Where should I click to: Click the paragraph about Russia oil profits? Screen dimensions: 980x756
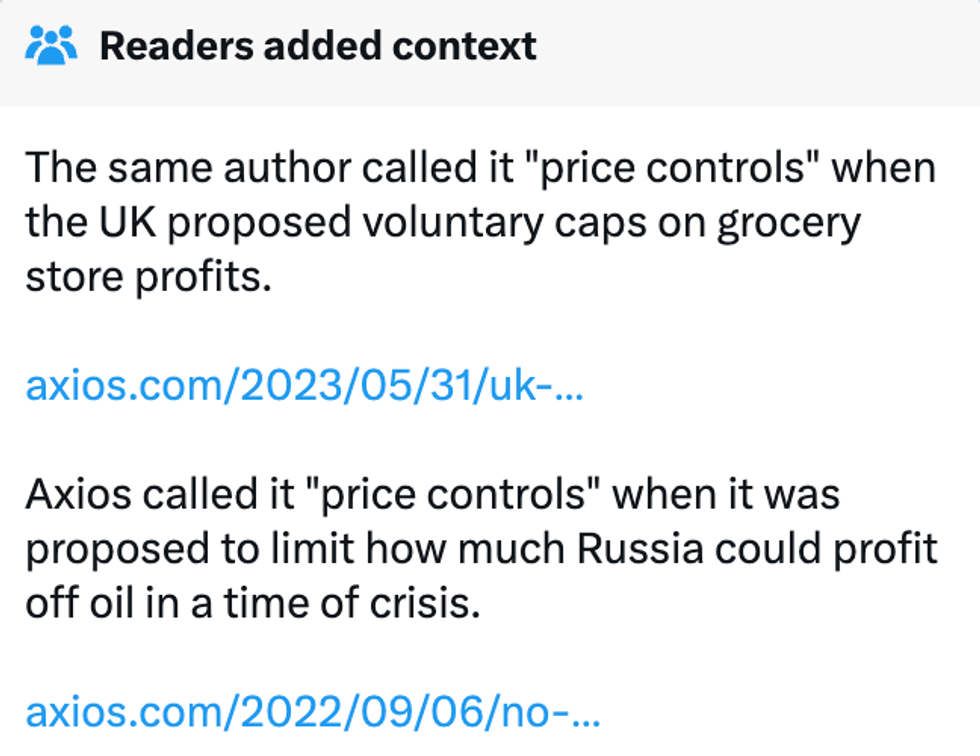480,548
